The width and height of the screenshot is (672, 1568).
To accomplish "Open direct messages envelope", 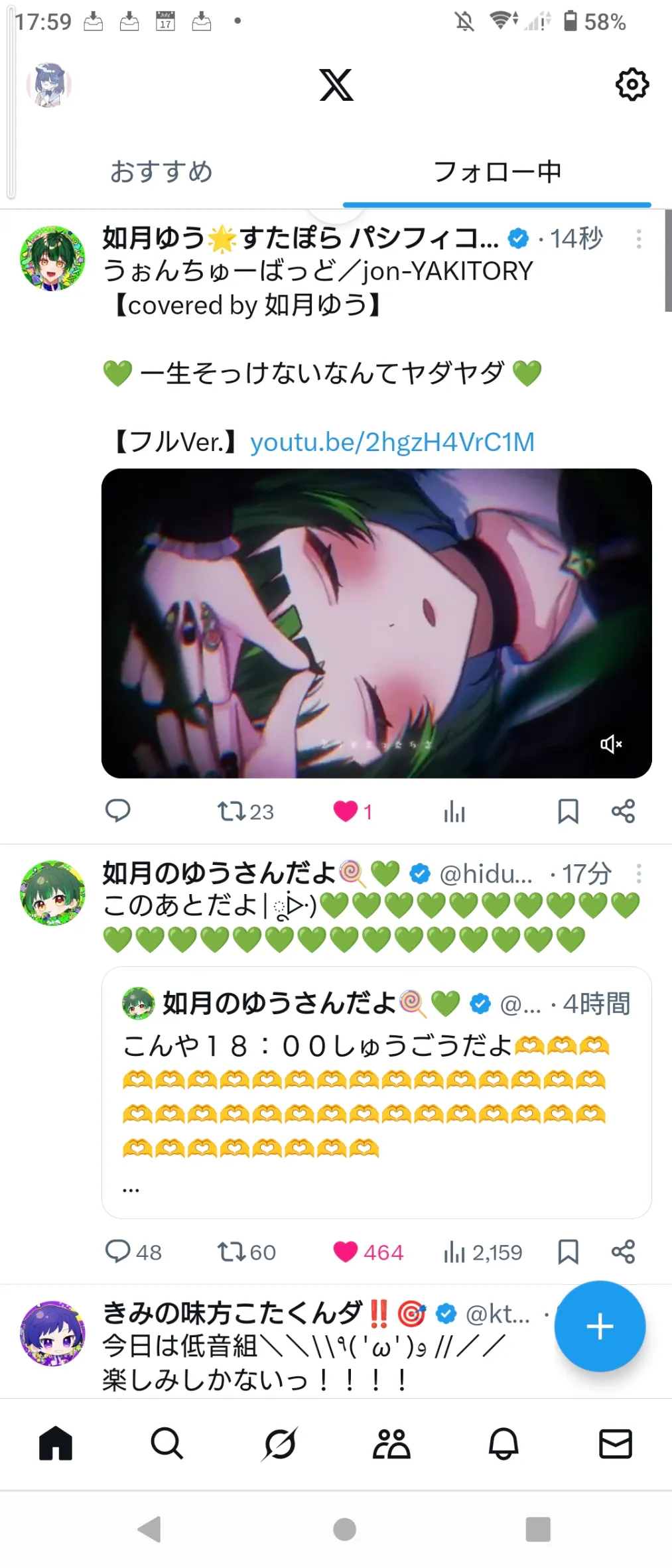I will 616,1443.
